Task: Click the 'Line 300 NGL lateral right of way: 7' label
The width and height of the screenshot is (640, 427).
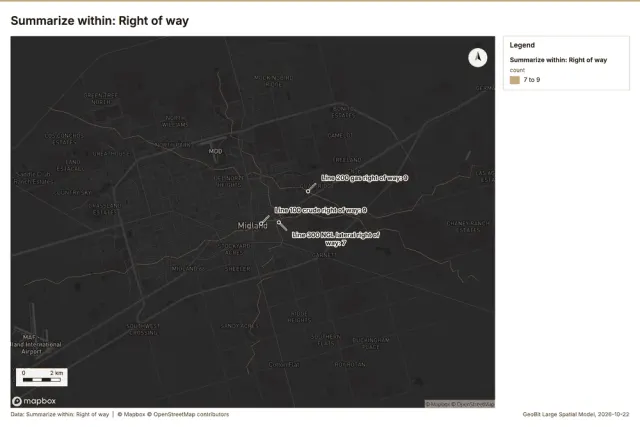Action: [x=336, y=239]
